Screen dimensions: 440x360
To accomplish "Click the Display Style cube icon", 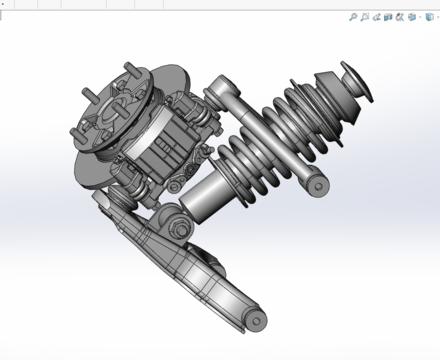I will (x=429, y=17).
